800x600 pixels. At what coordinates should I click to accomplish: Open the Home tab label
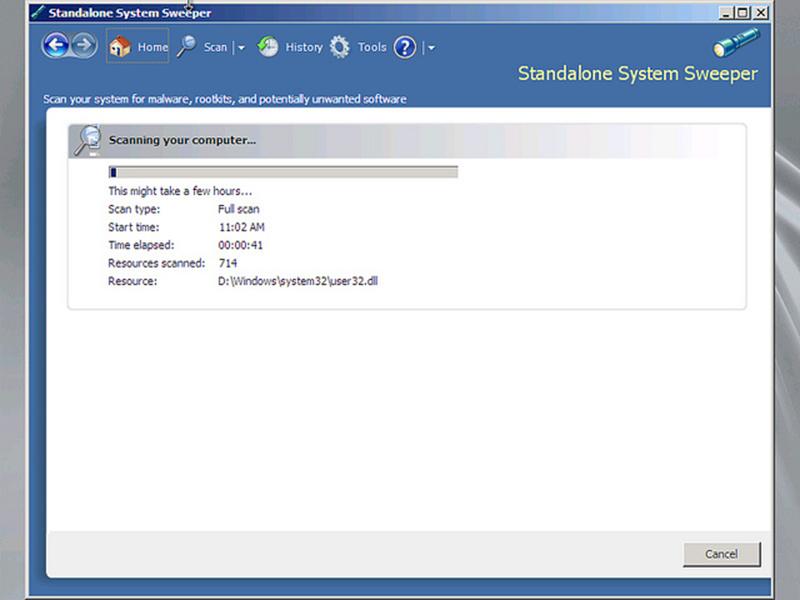pos(153,47)
